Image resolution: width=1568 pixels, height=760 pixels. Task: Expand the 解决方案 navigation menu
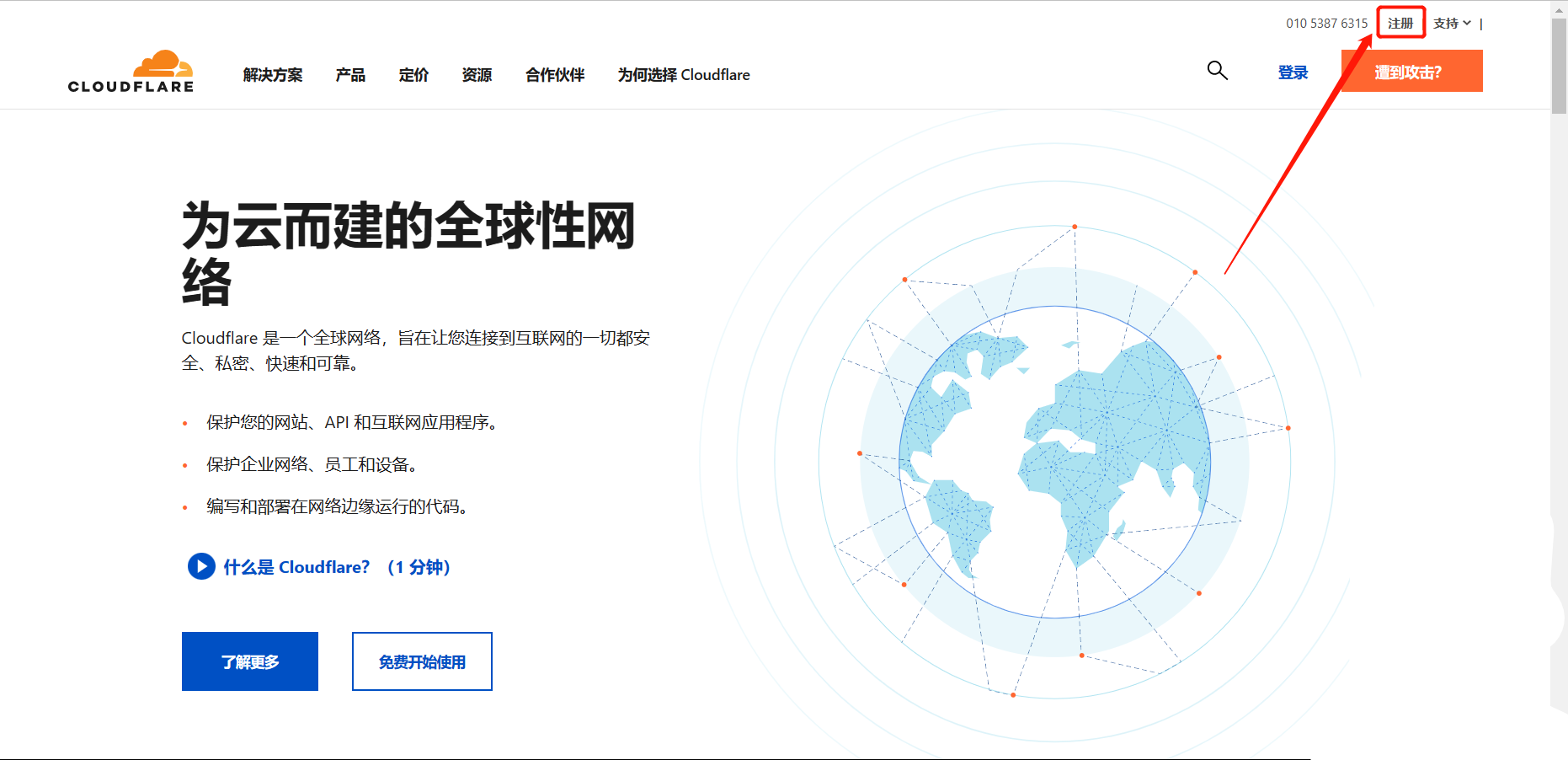[271, 75]
